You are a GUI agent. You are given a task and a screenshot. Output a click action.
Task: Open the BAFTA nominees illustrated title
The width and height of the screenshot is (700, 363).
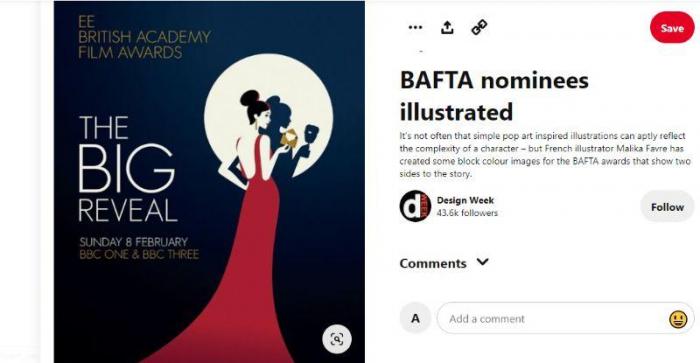point(494,96)
